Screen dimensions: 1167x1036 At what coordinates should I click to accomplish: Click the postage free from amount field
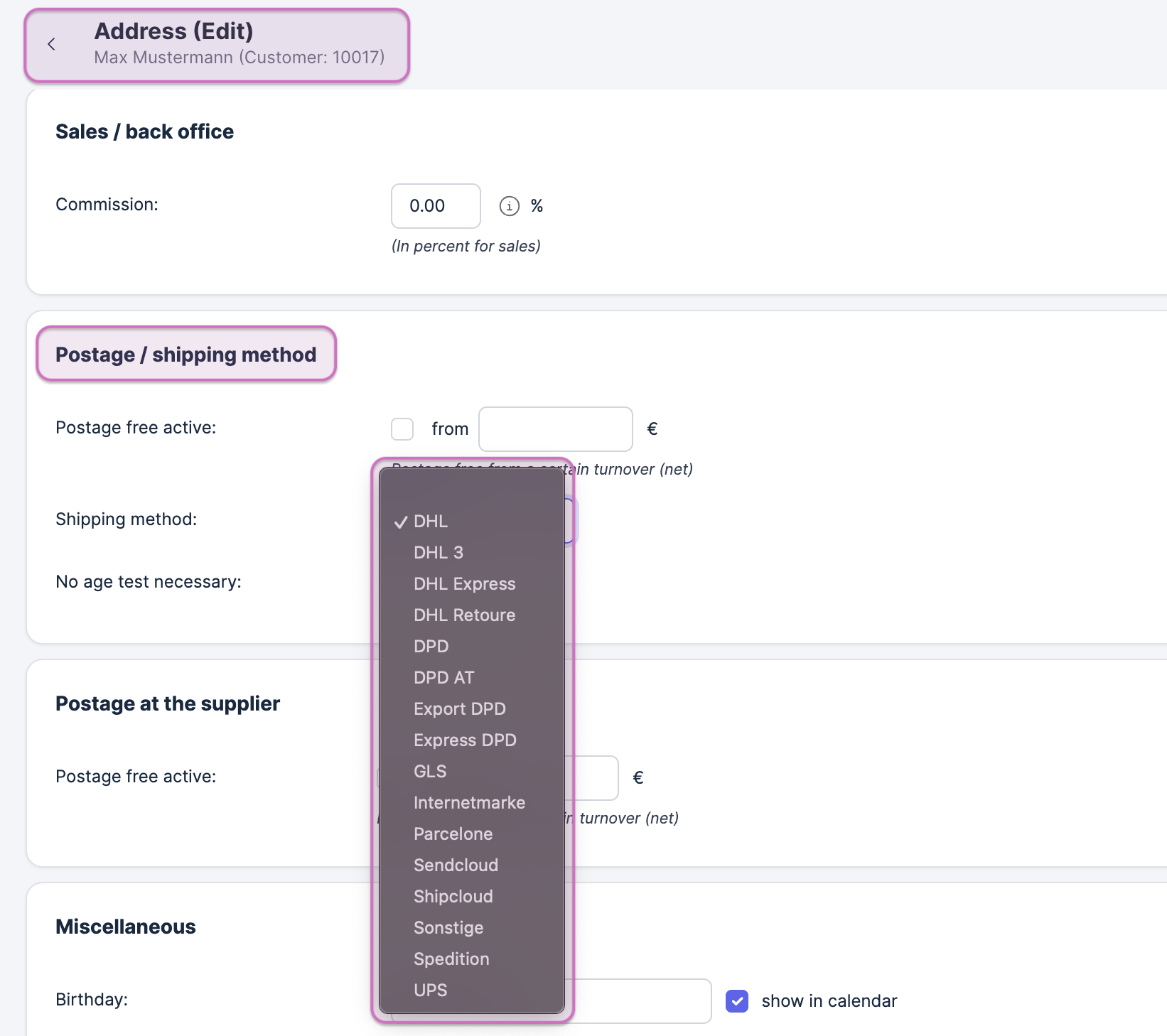[555, 429]
